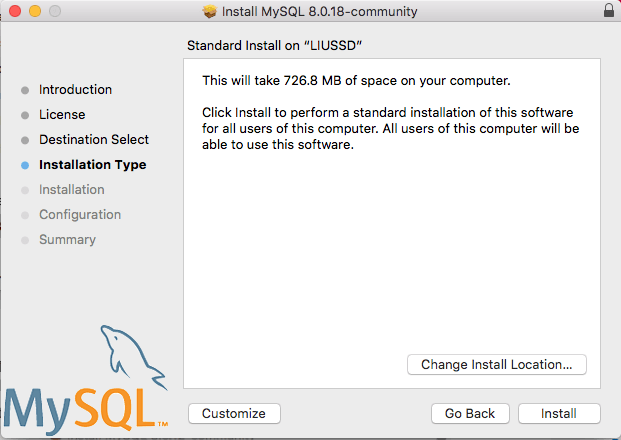Click Change Install Location button
Viewport: 621px width, 440px height.
point(497,365)
